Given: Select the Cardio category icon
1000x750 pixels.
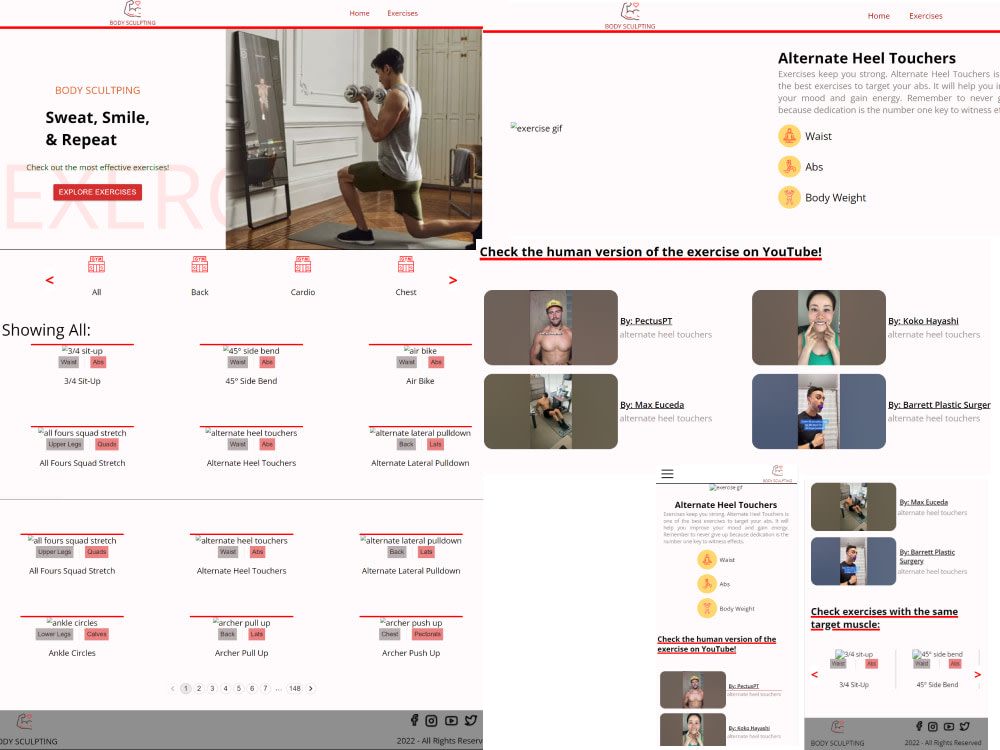Looking at the screenshot, I should (303, 264).
